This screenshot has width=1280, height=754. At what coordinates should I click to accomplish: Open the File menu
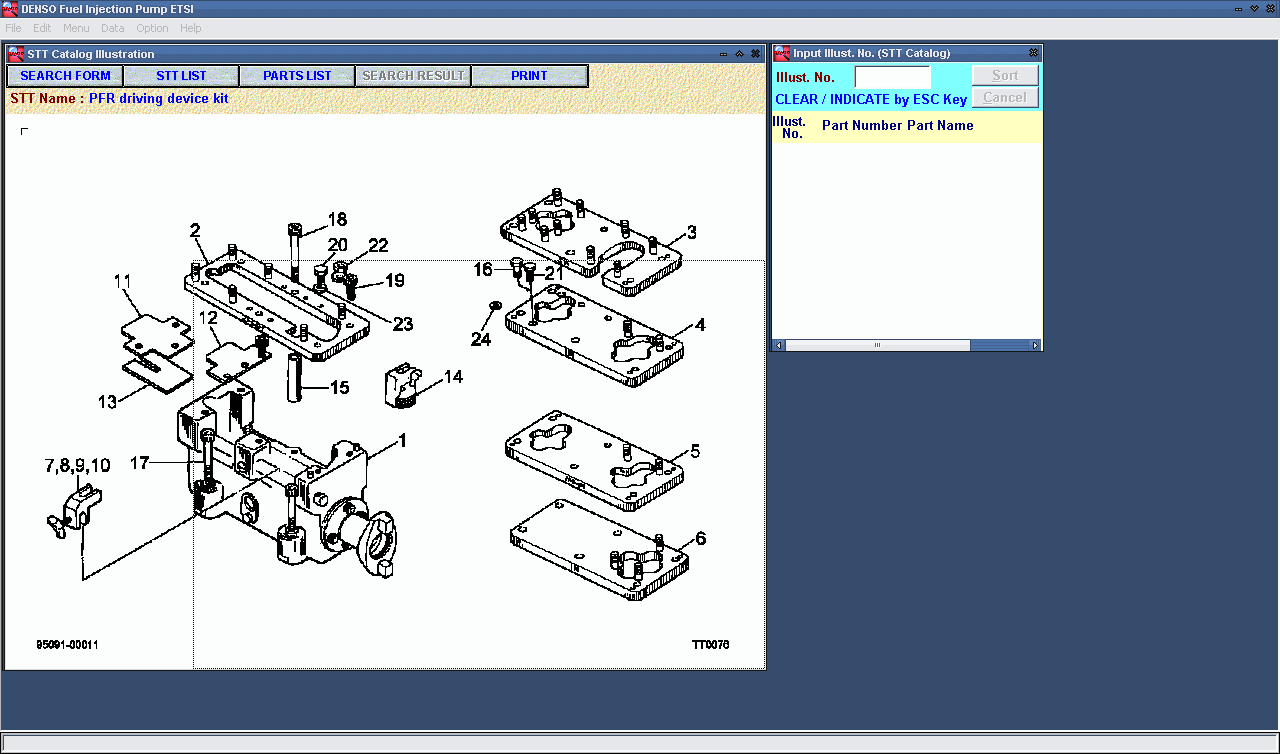click(13, 28)
